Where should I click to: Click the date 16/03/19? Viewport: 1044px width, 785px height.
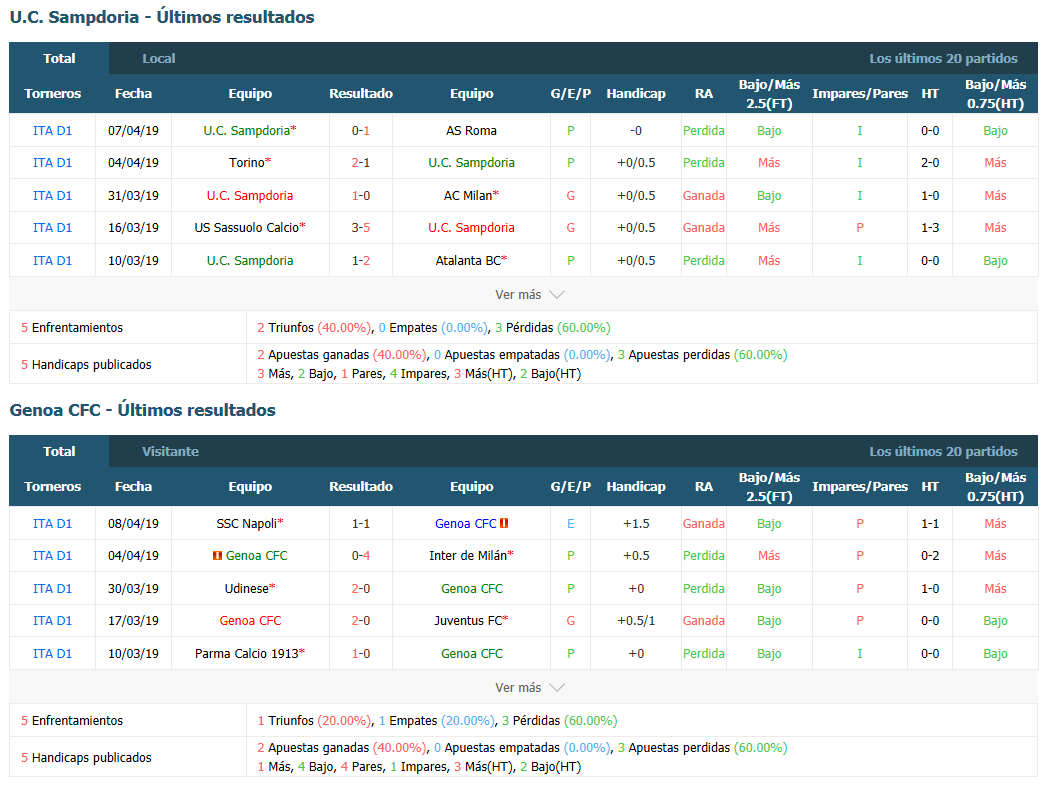point(133,228)
